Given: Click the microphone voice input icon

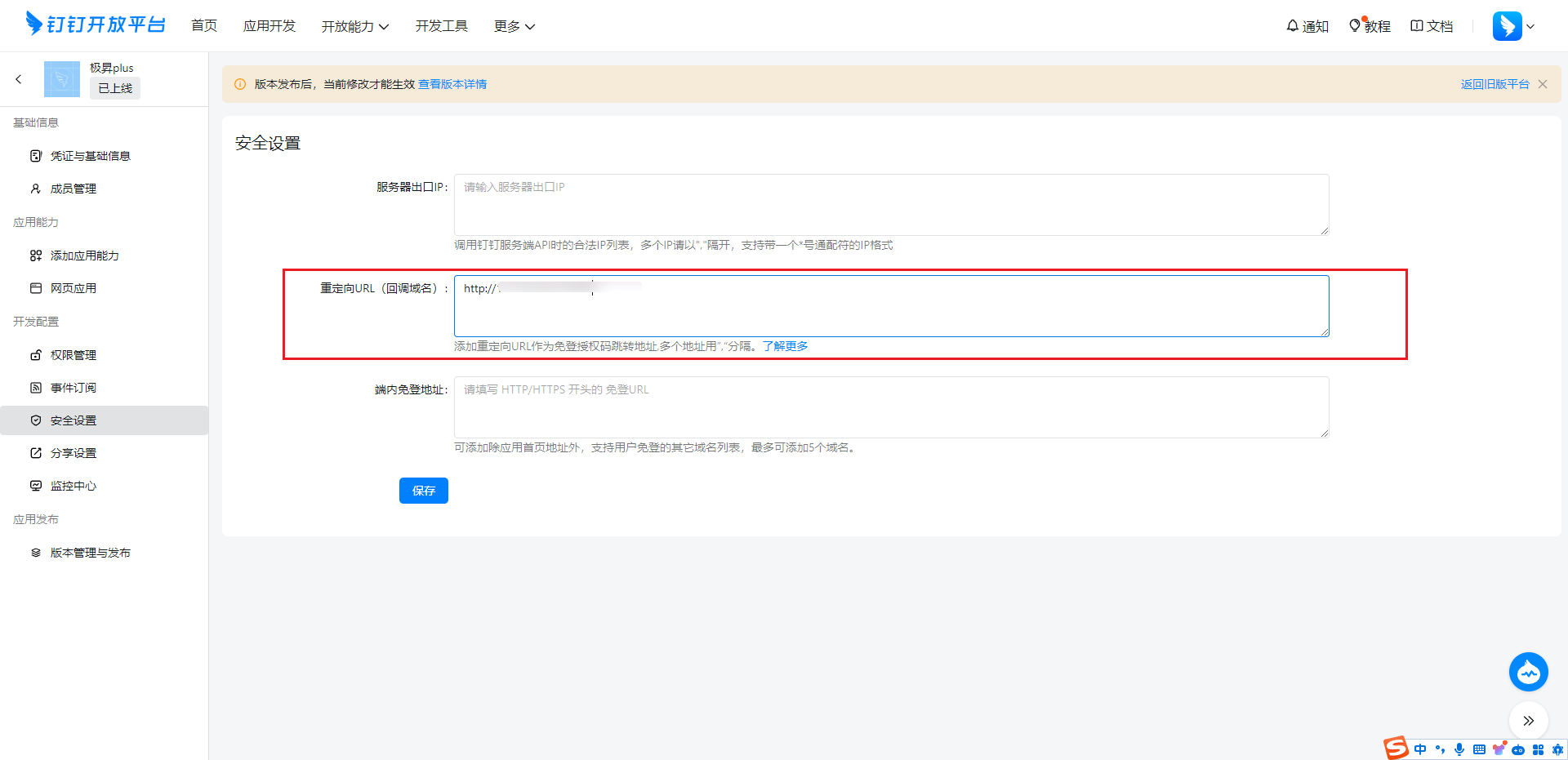Looking at the screenshot, I should point(1459,749).
